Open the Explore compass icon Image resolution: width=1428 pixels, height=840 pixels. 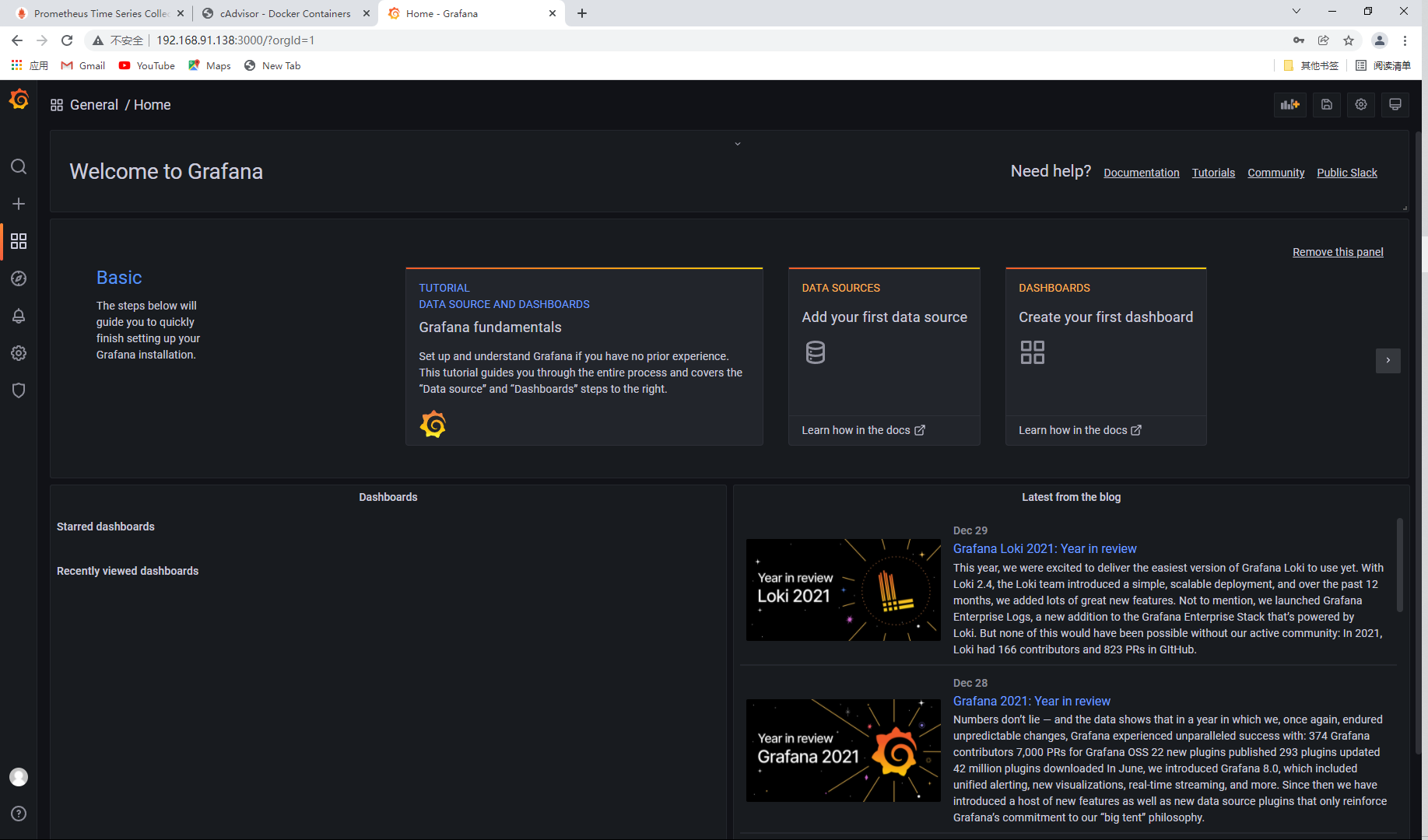click(x=19, y=278)
